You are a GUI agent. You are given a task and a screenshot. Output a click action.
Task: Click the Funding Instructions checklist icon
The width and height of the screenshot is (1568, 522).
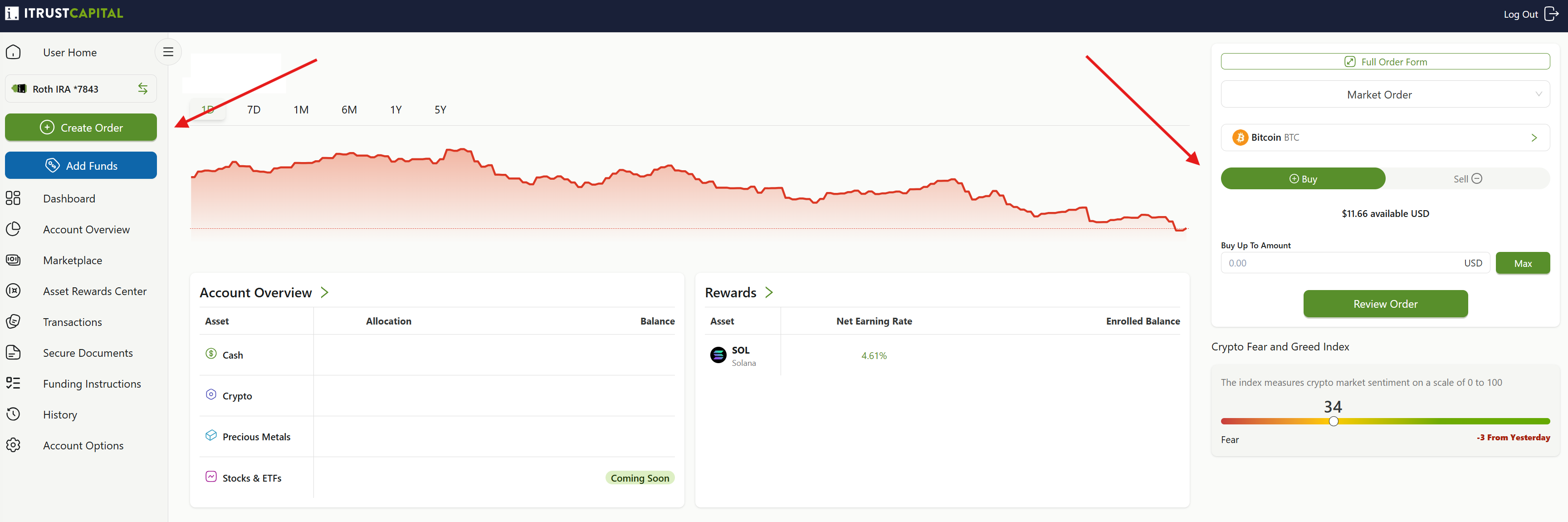[14, 383]
